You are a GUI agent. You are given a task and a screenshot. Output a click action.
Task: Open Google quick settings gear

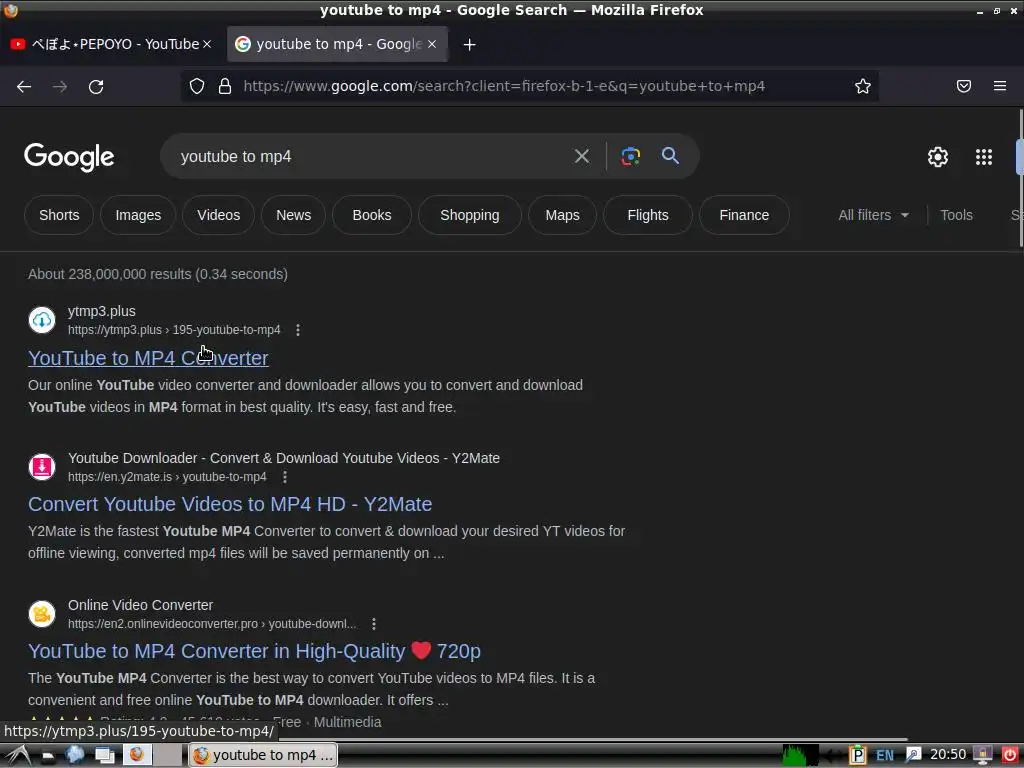click(938, 157)
